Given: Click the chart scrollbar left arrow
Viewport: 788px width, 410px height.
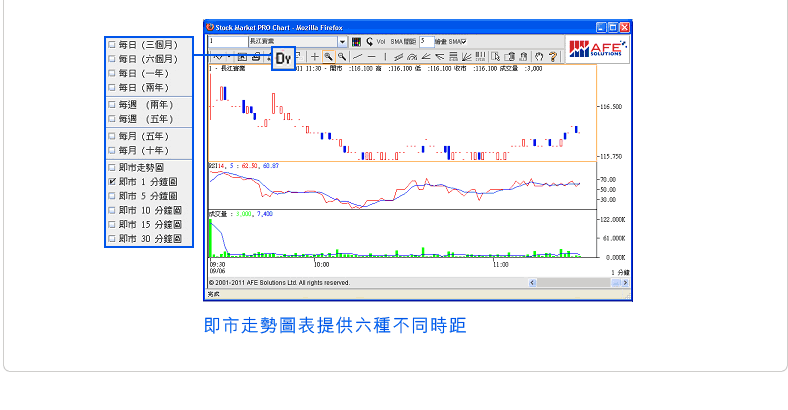Looking at the screenshot, I should 532,283.
